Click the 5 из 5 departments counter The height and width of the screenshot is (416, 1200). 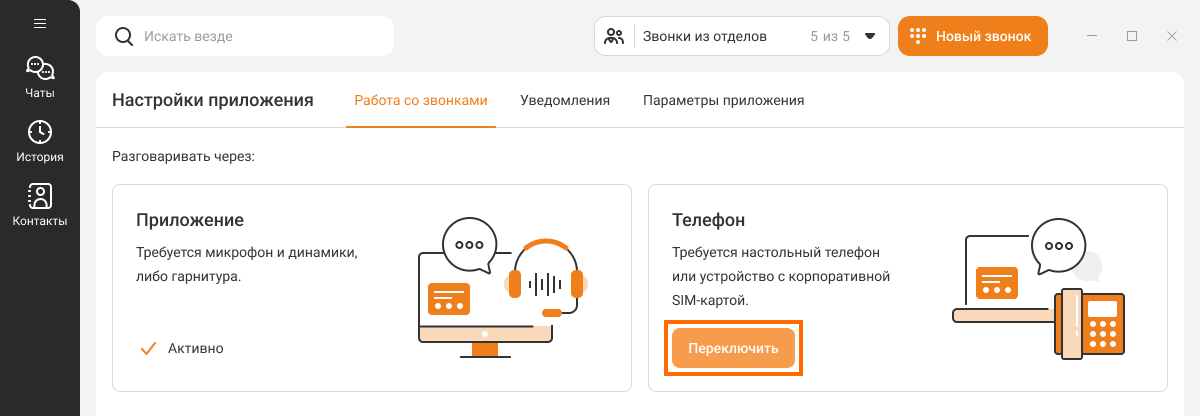[x=829, y=36]
